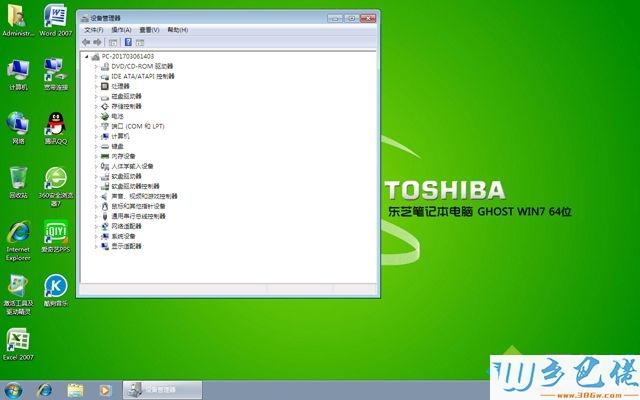Click the USB plug icon for 通用串行总线控制器

tap(105, 216)
